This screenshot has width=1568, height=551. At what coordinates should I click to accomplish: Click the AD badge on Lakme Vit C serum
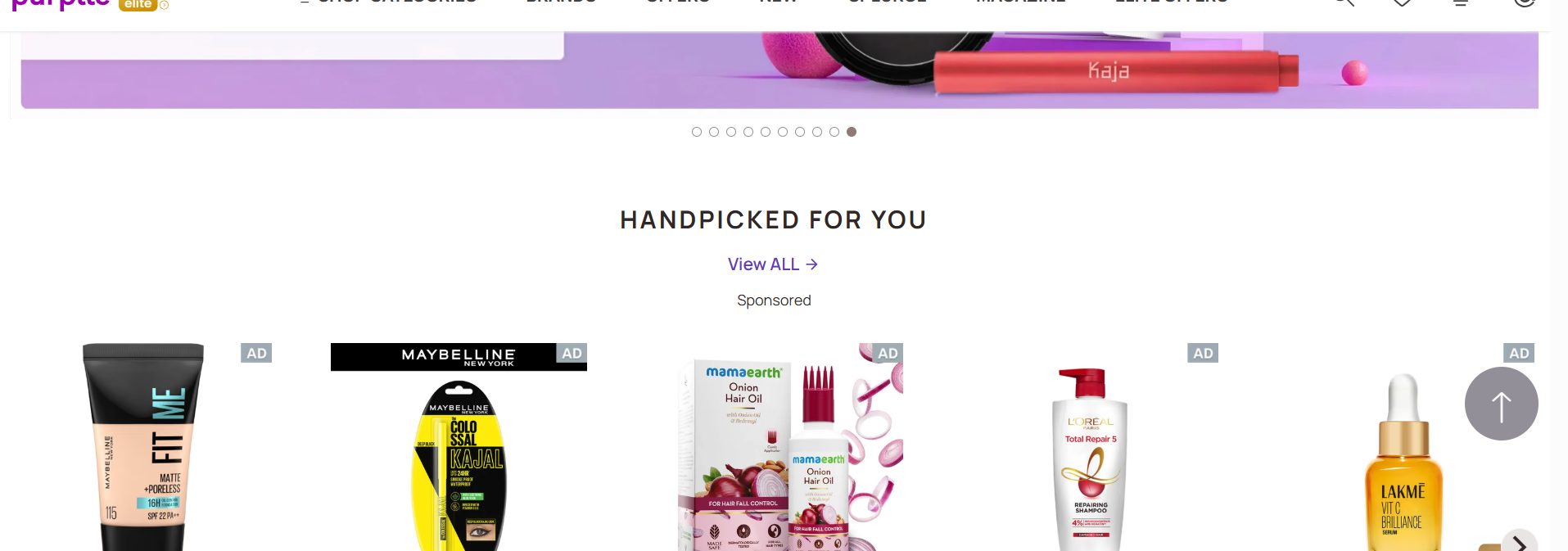point(1519,353)
